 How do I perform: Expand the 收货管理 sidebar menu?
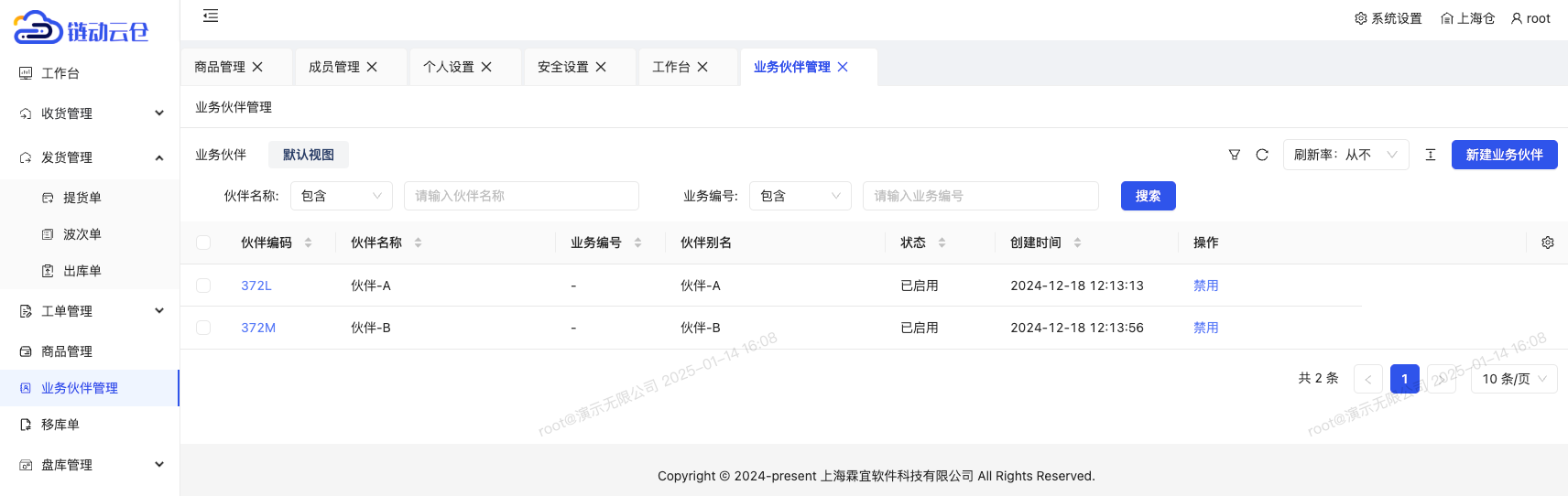[x=90, y=113]
